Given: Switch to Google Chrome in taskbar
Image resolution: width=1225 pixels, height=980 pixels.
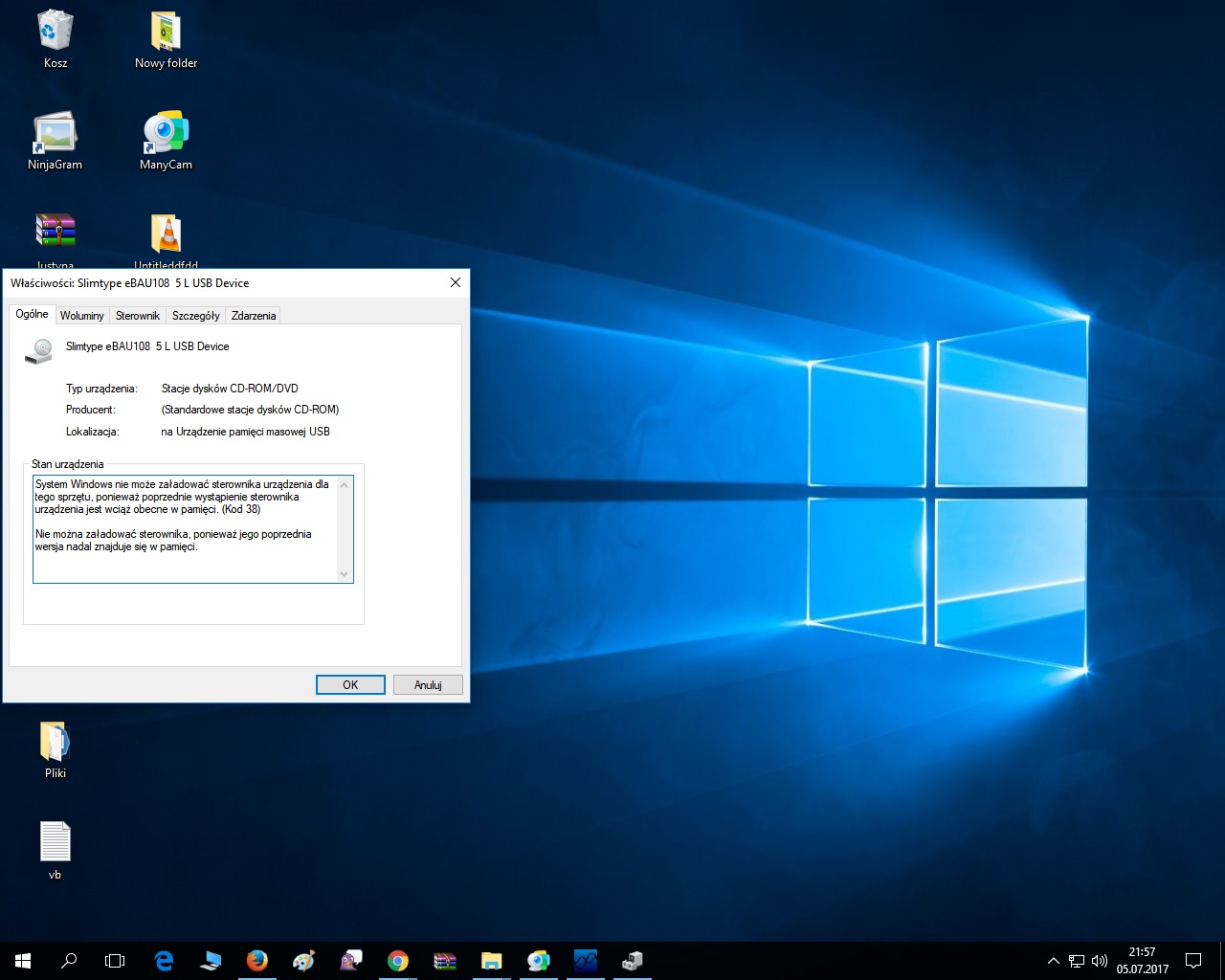Looking at the screenshot, I should (398, 960).
